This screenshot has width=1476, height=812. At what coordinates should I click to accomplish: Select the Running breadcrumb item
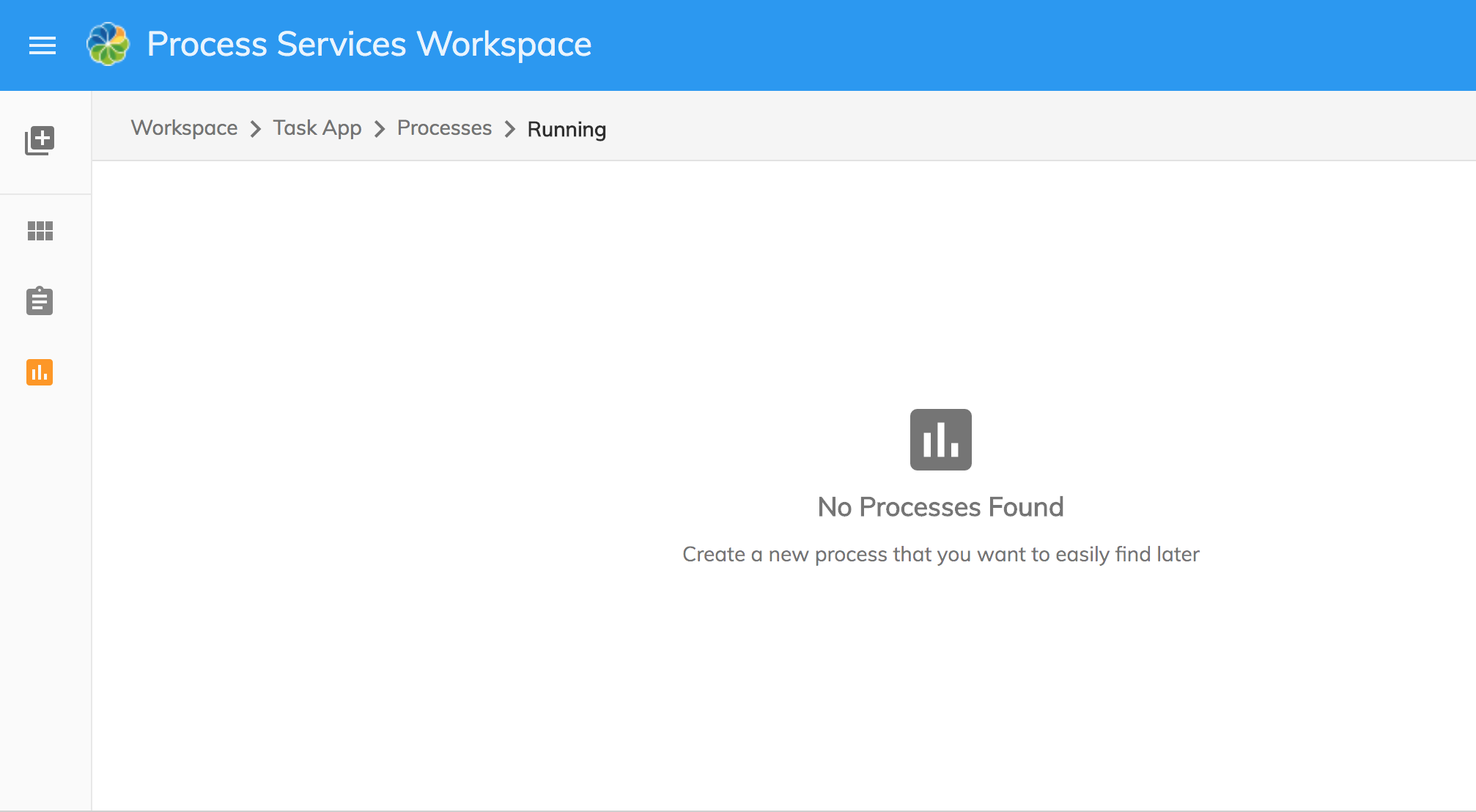click(x=567, y=130)
